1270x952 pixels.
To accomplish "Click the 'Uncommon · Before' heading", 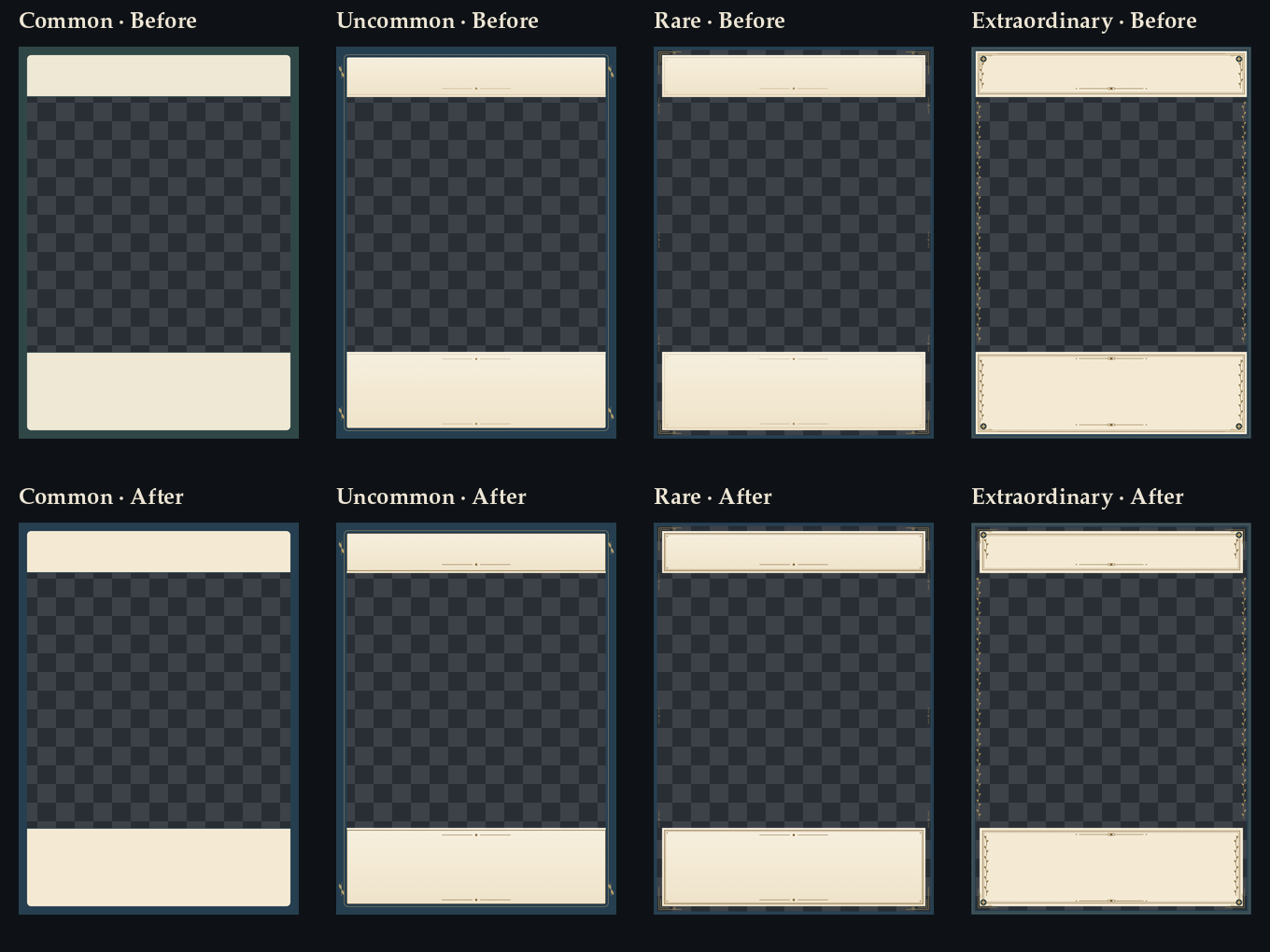I will [437, 21].
